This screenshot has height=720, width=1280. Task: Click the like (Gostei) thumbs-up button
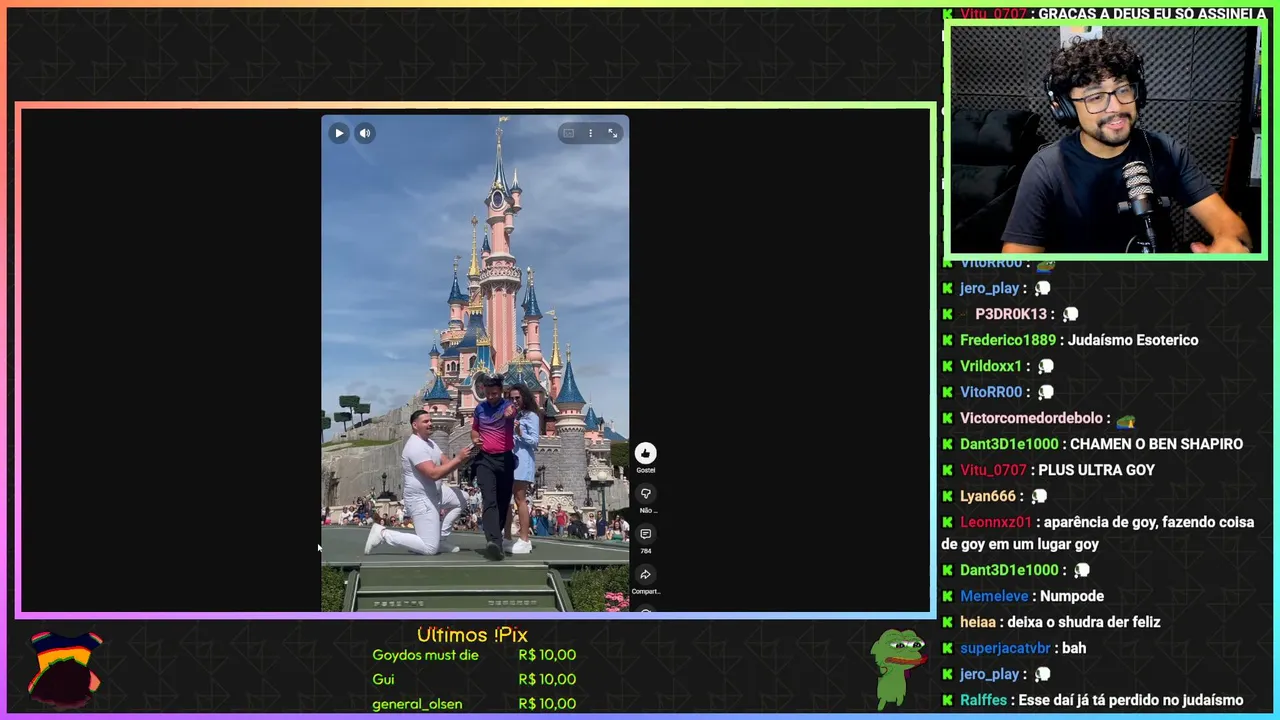[x=646, y=454]
